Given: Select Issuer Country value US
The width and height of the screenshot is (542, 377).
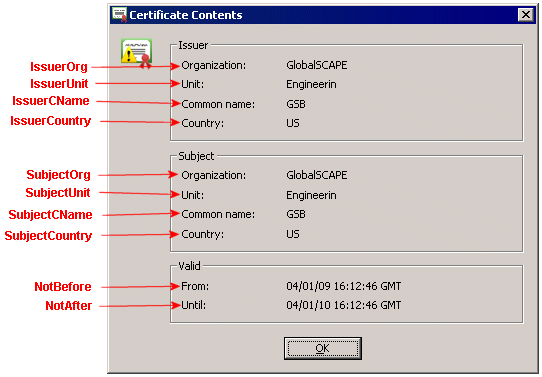Looking at the screenshot, I should point(293,123).
